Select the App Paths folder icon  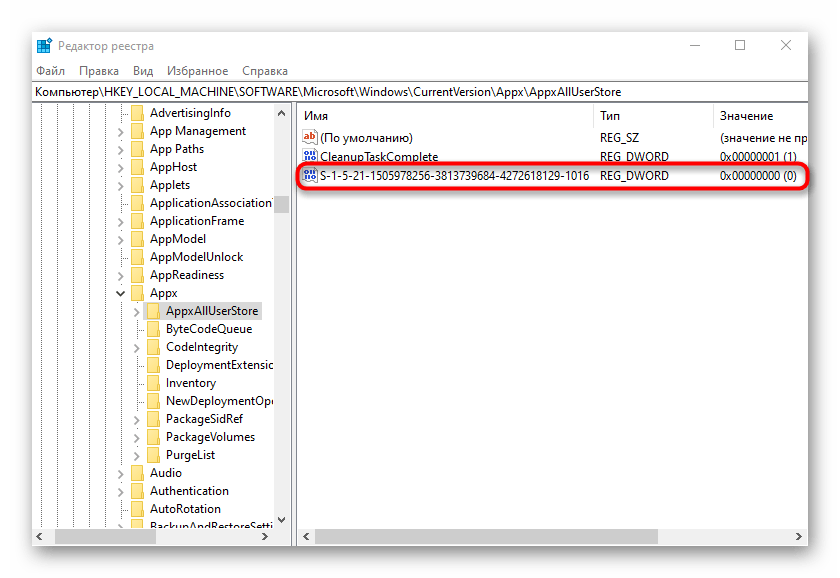[x=138, y=149]
